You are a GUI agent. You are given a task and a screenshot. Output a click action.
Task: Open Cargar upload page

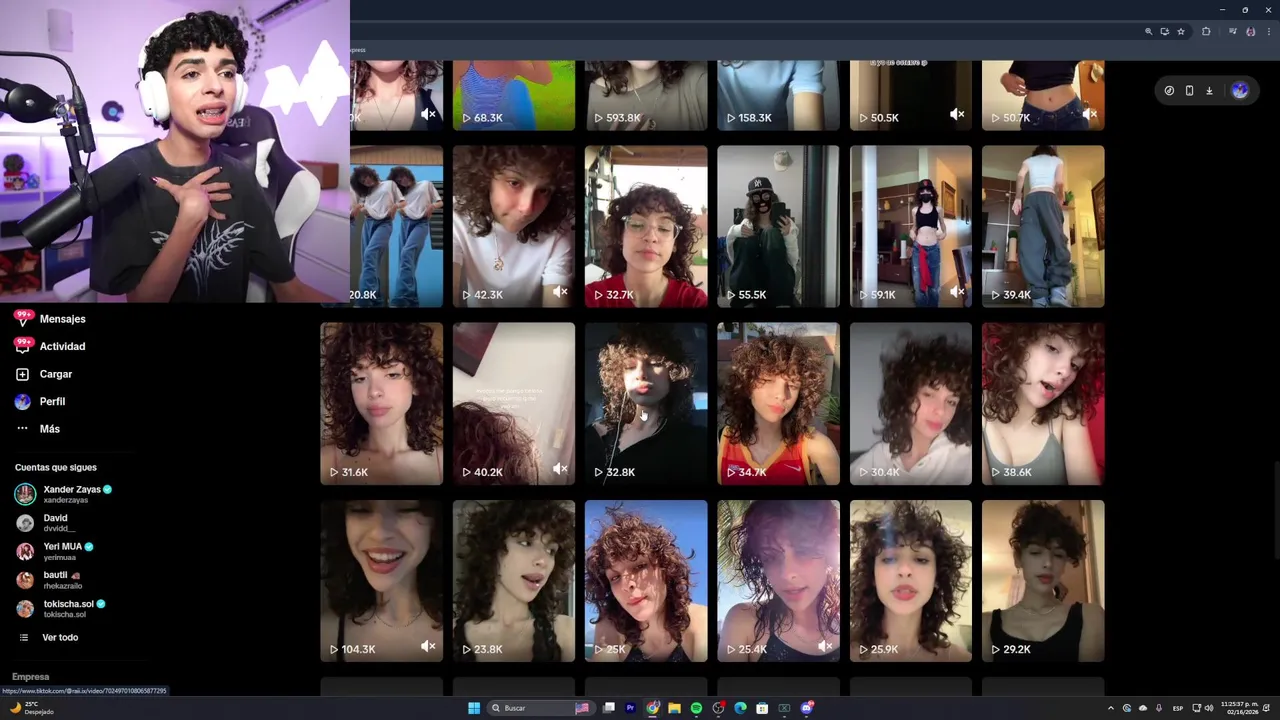56,374
